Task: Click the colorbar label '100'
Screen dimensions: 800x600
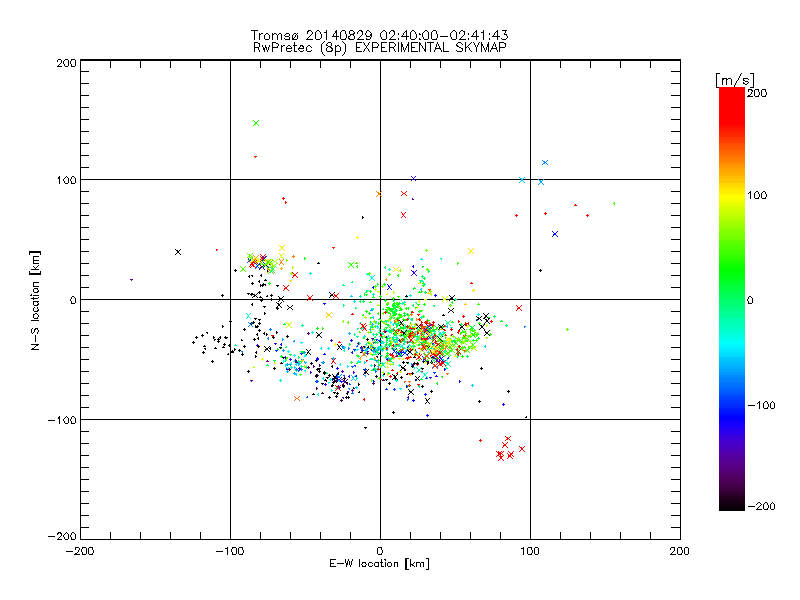Action: click(x=757, y=195)
